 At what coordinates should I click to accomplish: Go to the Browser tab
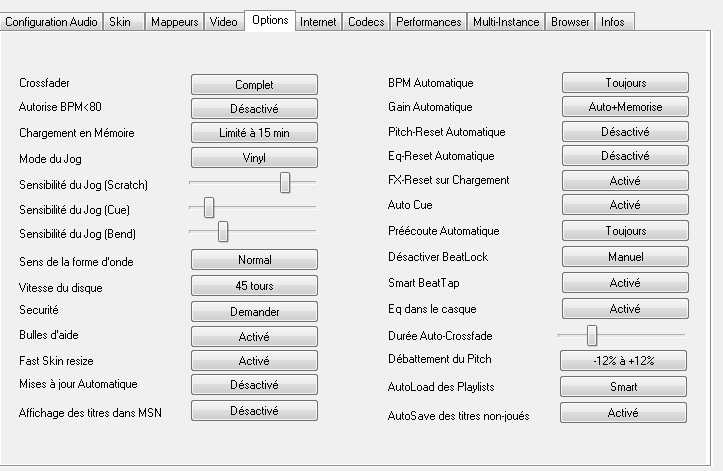570,21
